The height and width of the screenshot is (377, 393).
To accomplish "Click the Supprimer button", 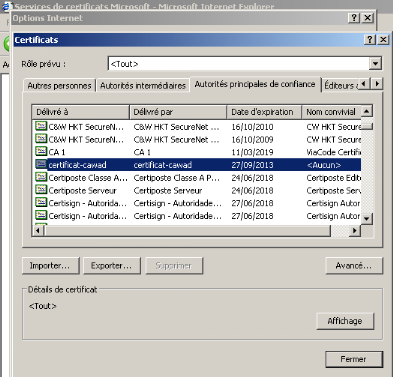I will point(174,266).
